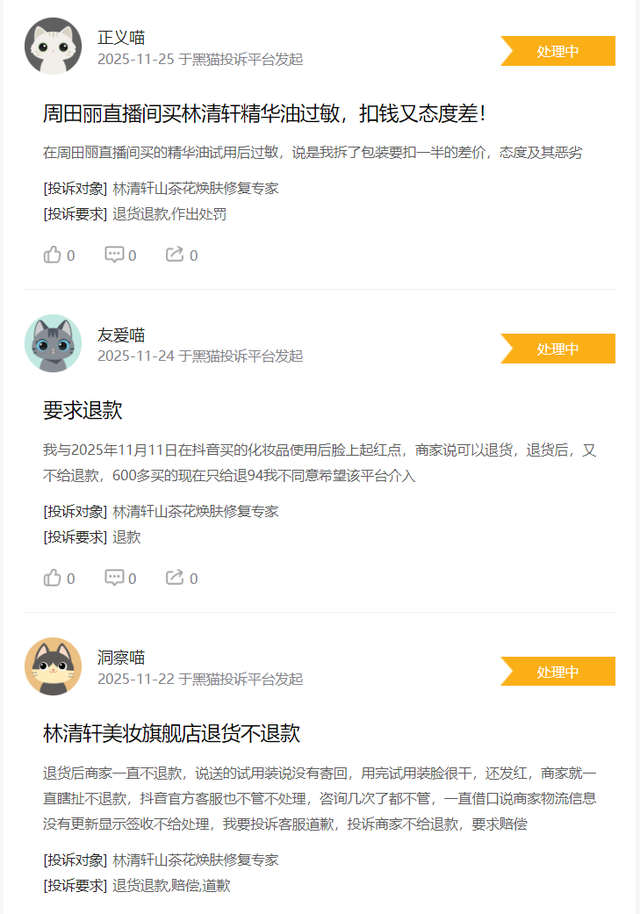Open comments on 正义喵 complaint
This screenshot has height=914, width=640.
click(x=121, y=255)
